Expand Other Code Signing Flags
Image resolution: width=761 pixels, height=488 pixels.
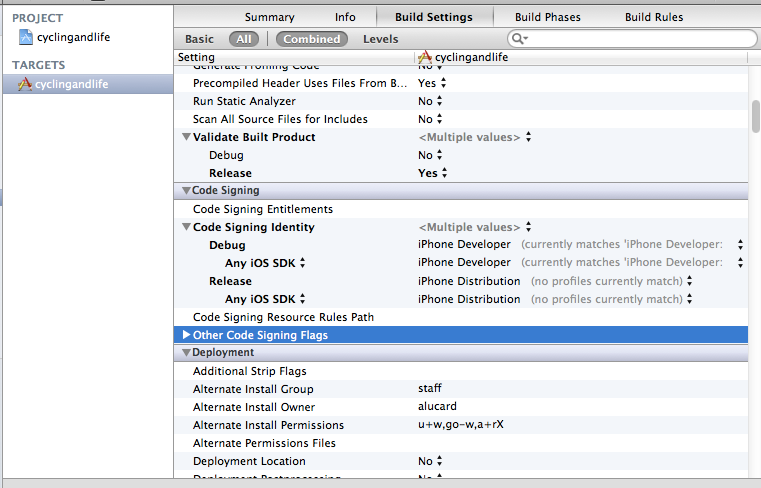[x=186, y=335]
